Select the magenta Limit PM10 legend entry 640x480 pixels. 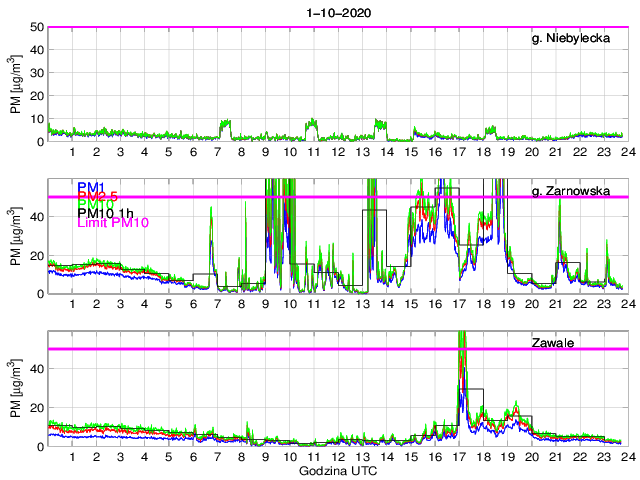[113, 223]
